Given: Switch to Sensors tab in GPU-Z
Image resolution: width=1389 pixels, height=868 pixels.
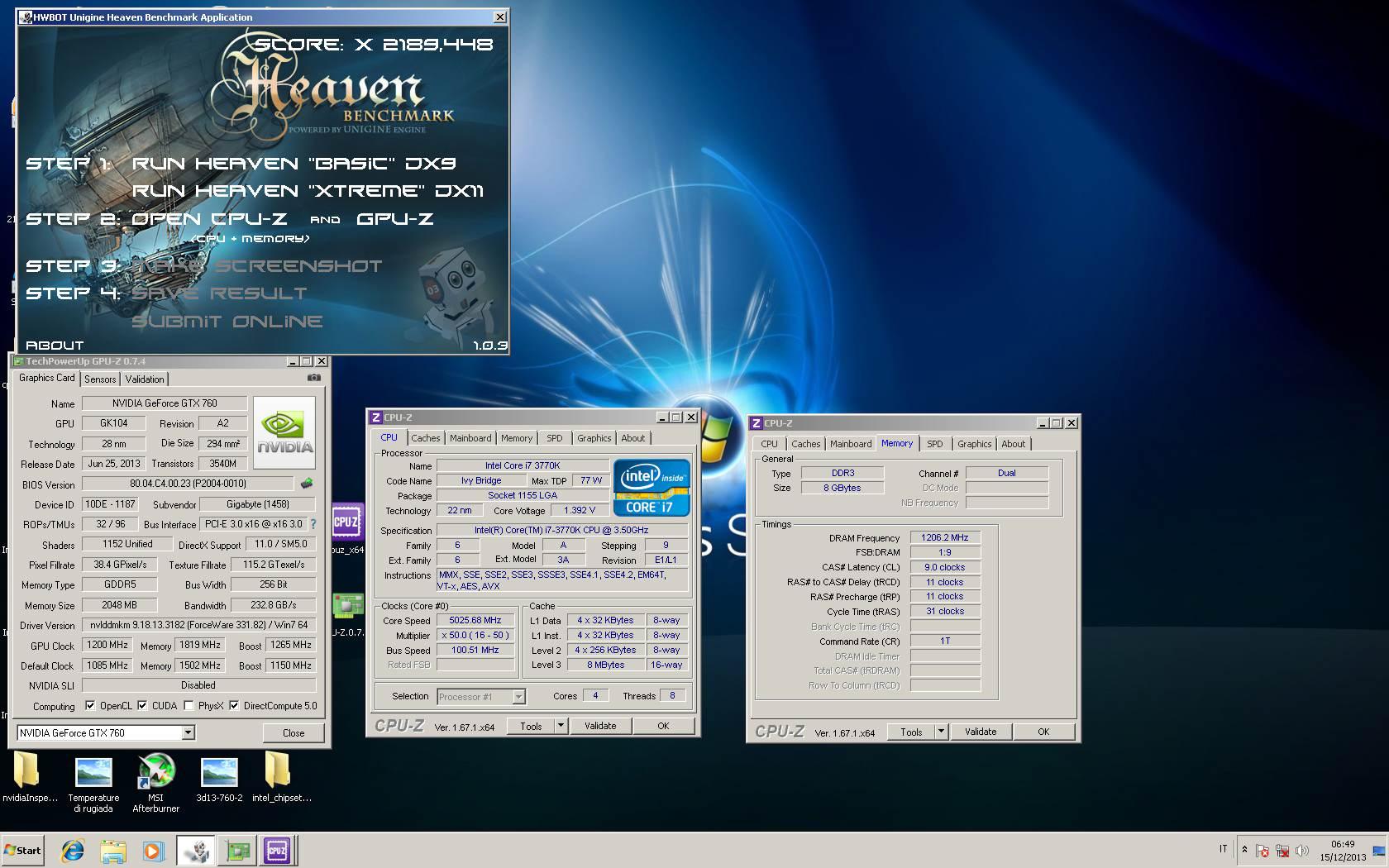Looking at the screenshot, I should pyautogui.click(x=100, y=379).
